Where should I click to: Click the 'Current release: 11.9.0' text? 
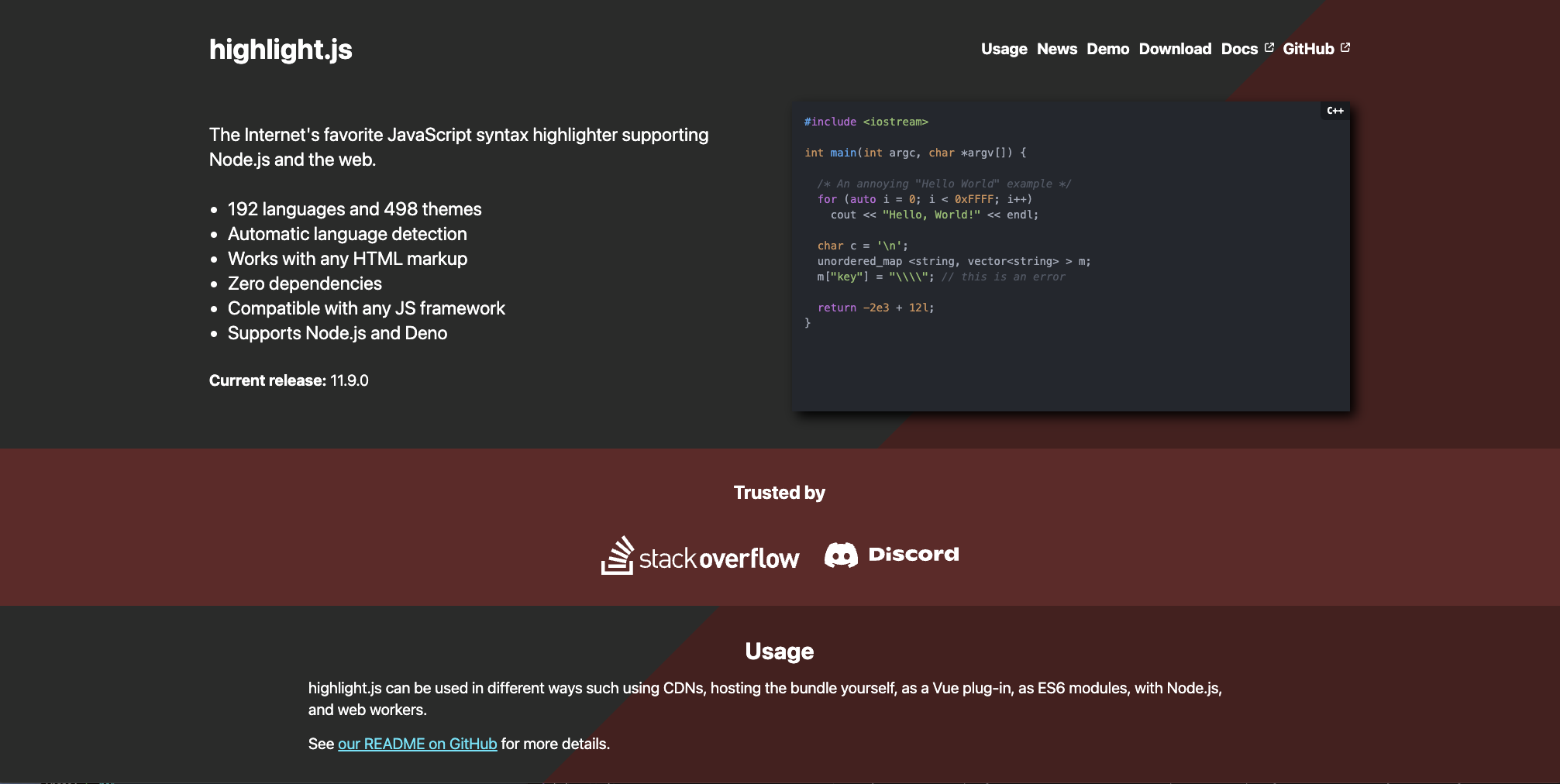(x=288, y=380)
